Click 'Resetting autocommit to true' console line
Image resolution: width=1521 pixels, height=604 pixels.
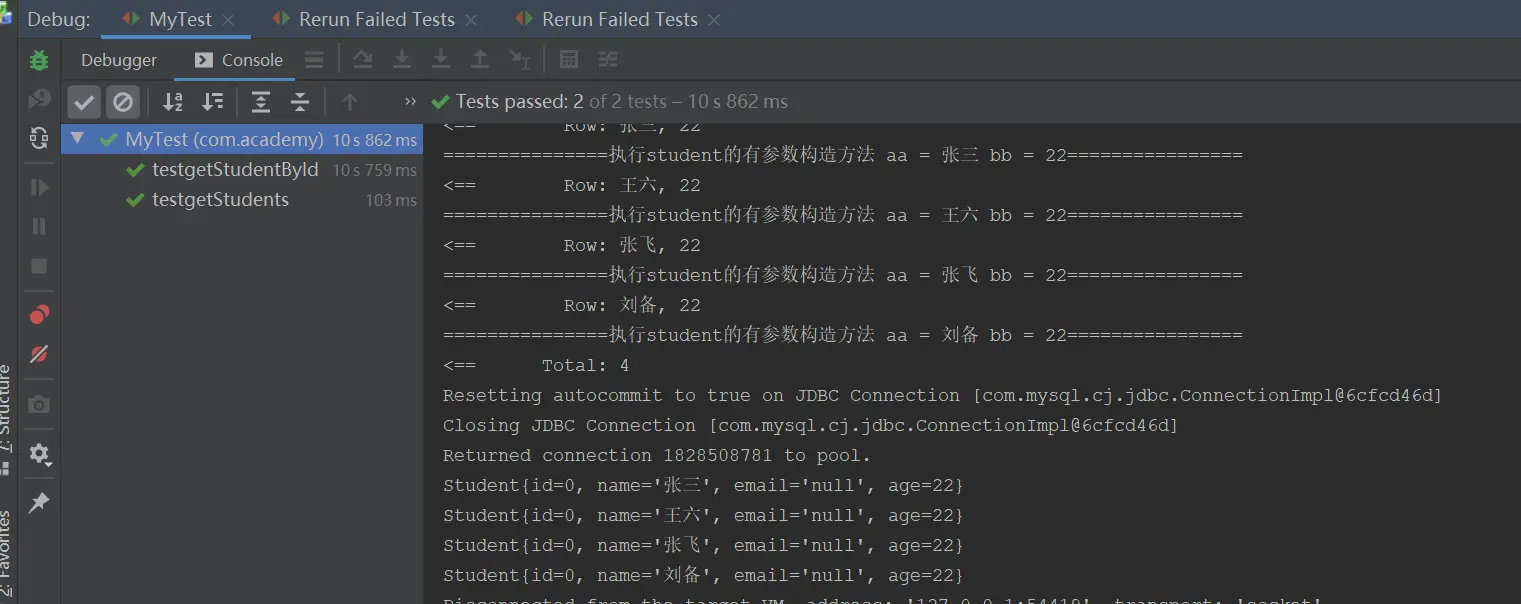click(942, 395)
